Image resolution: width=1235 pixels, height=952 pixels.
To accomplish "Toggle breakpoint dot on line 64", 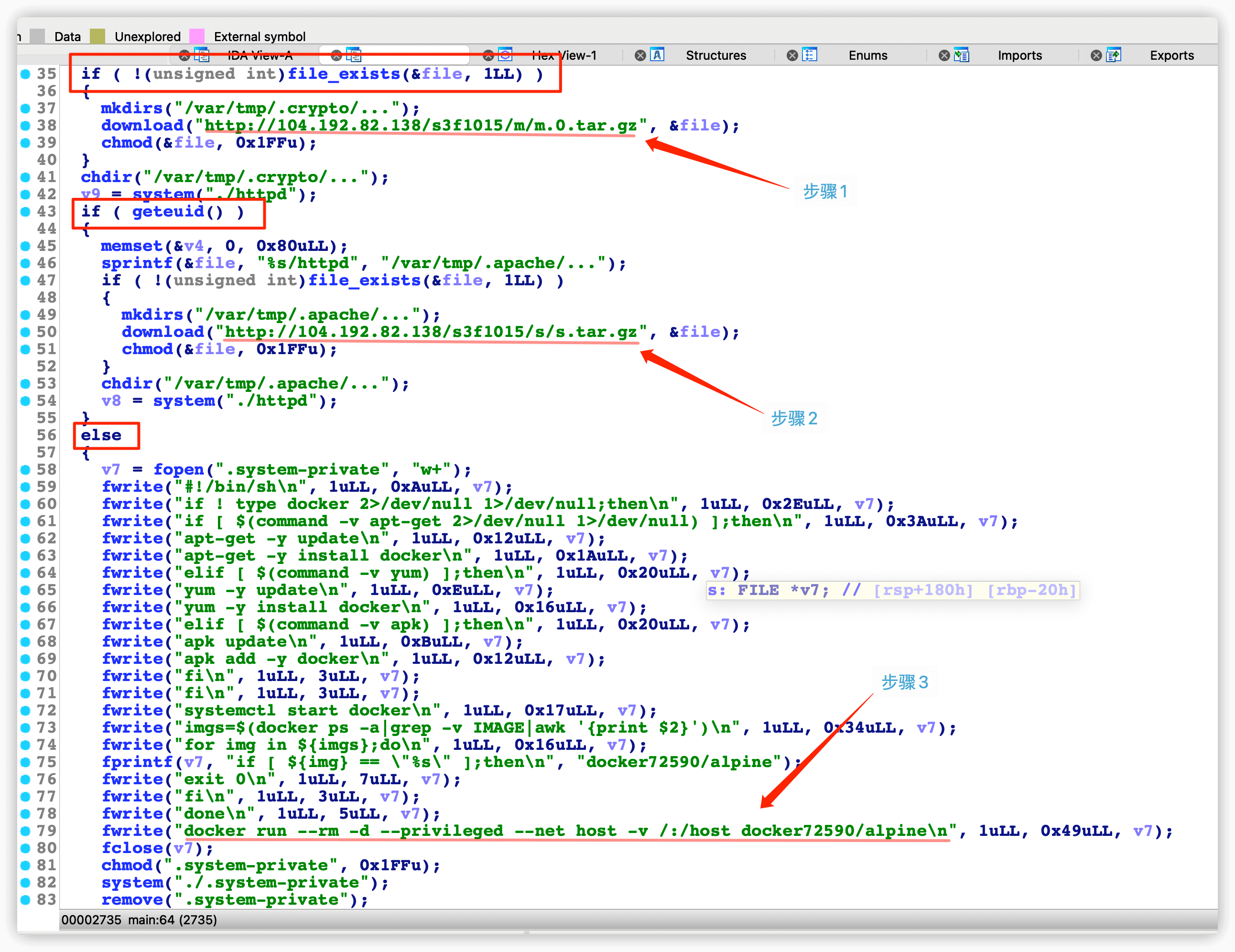I will [25, 573].
